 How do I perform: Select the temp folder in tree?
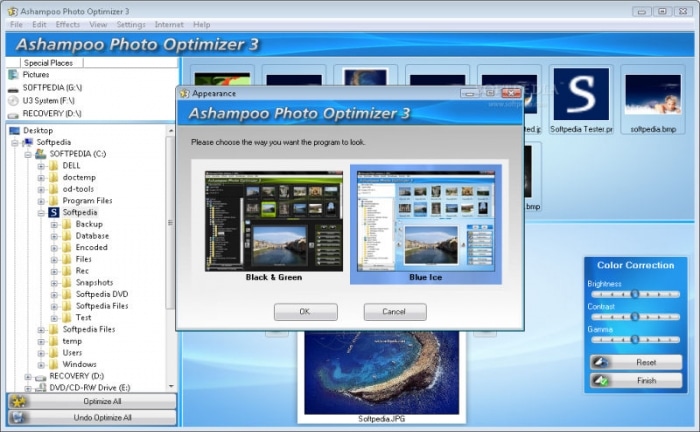coord(72,341)
